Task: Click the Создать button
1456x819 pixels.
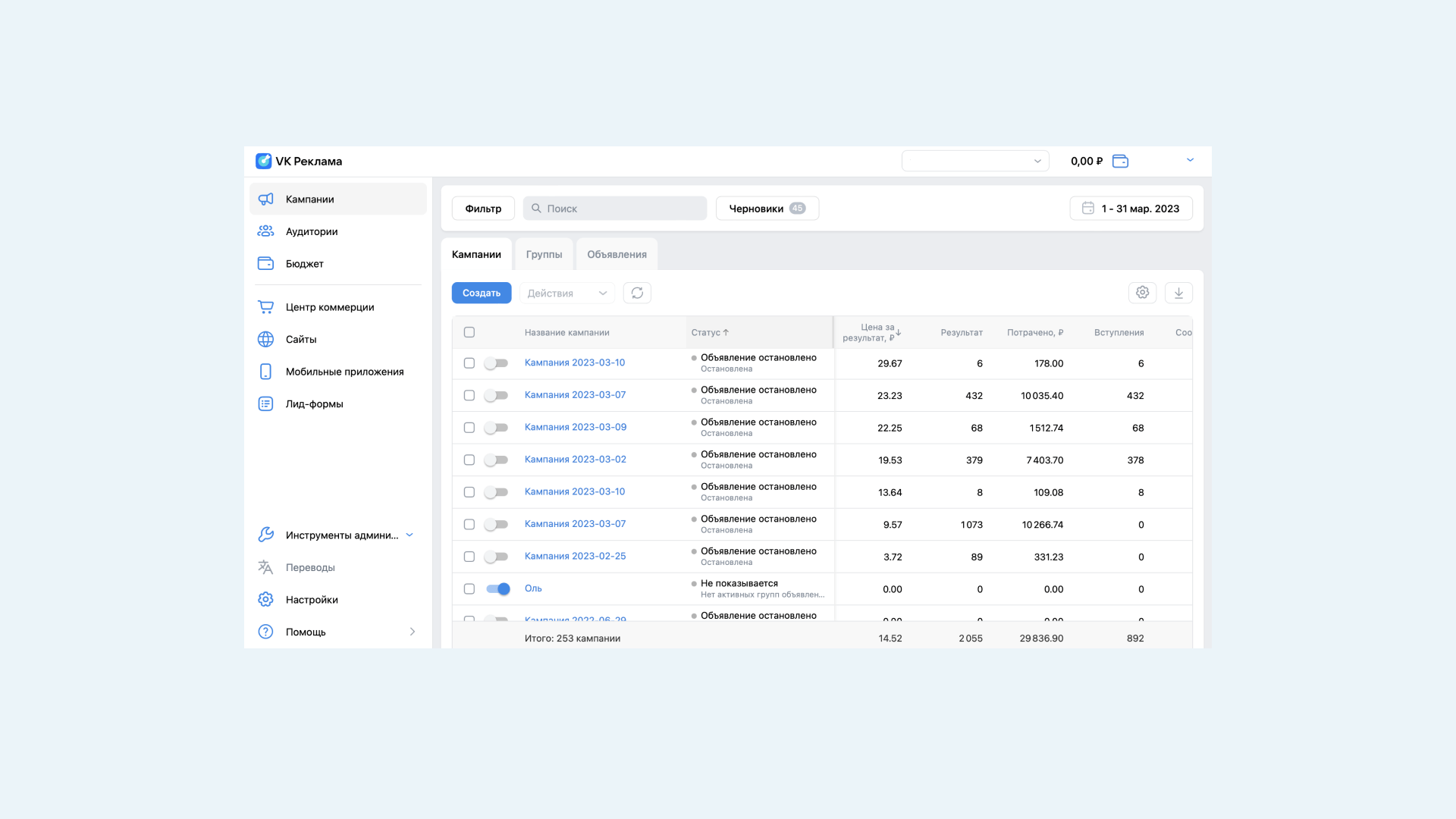Action: click(482, 293)
